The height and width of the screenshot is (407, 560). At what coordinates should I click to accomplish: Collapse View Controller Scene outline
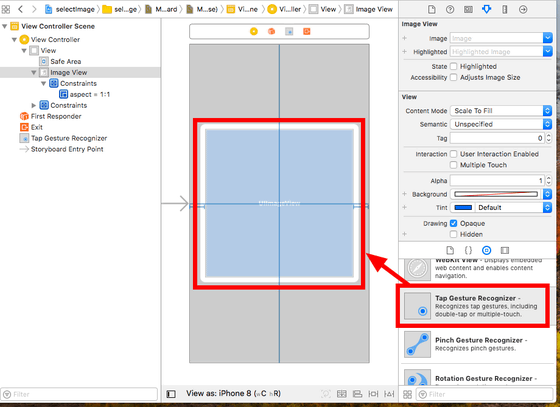(x=5, y=26)
